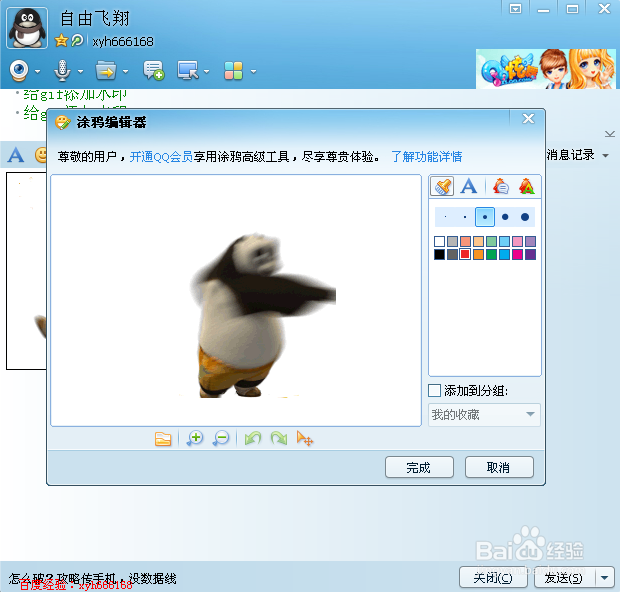
Task: Choose the smallest brush size dot
Action: click(x=446, y=217)
